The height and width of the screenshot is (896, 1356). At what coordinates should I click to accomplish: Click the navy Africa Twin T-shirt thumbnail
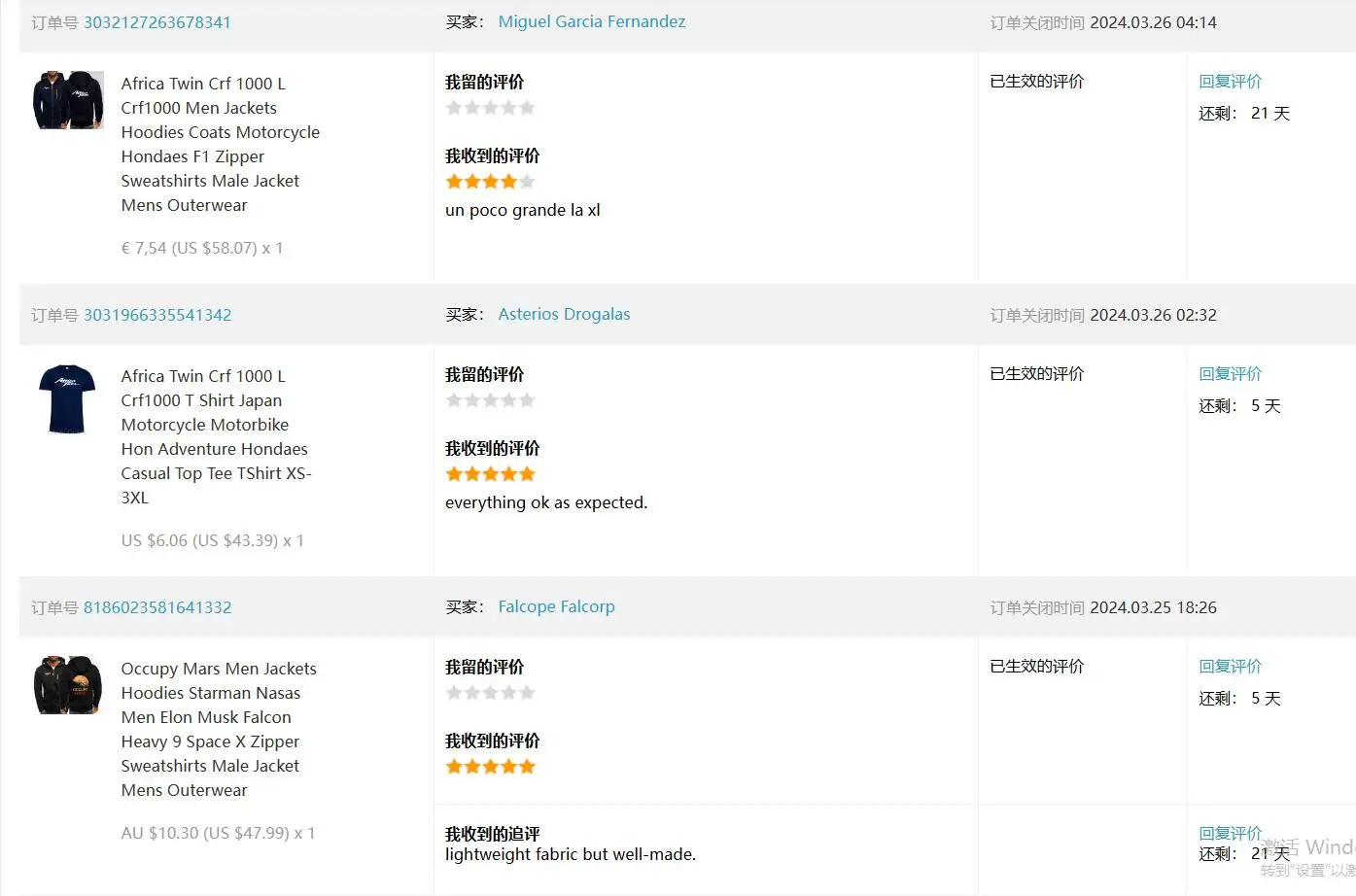[x=67, y=398]
